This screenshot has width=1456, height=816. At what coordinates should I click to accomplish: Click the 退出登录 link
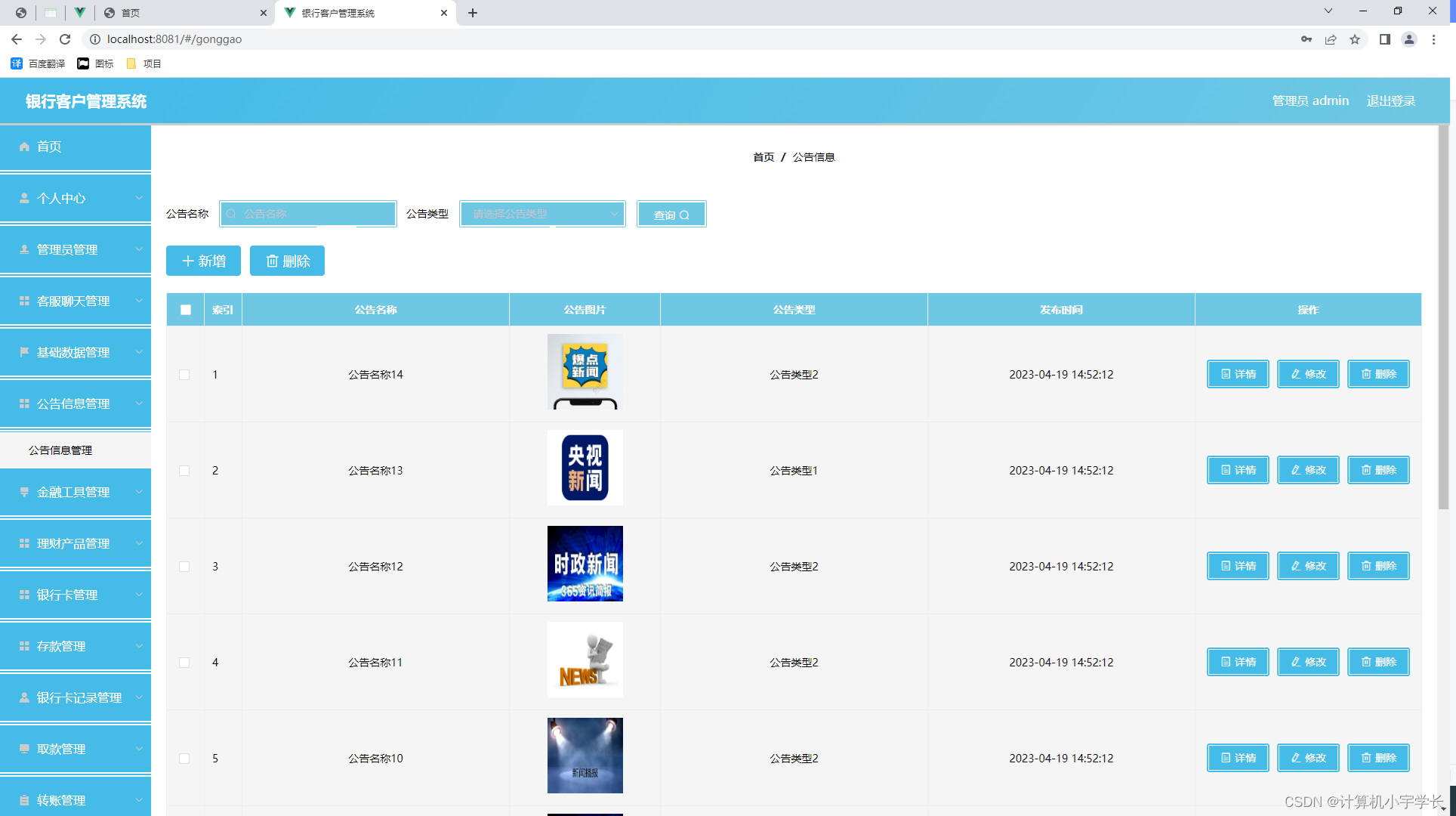tap(1390, 100)
